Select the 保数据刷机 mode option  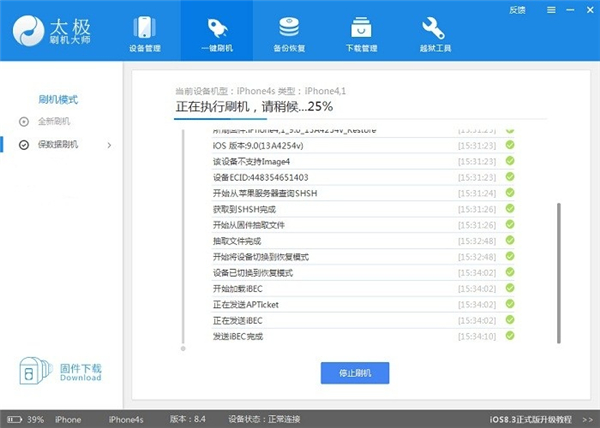pyautogui.click(x=61, y=146)
